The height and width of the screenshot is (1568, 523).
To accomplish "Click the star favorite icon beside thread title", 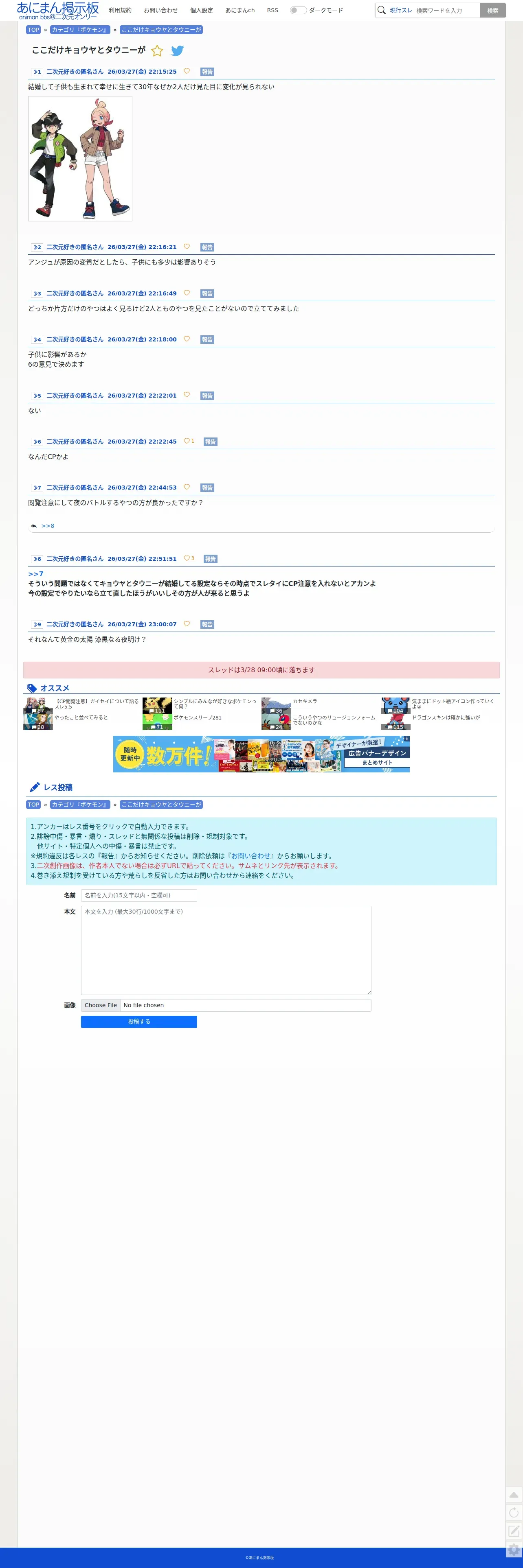I will pyautogui.click(x=157, y=50).
